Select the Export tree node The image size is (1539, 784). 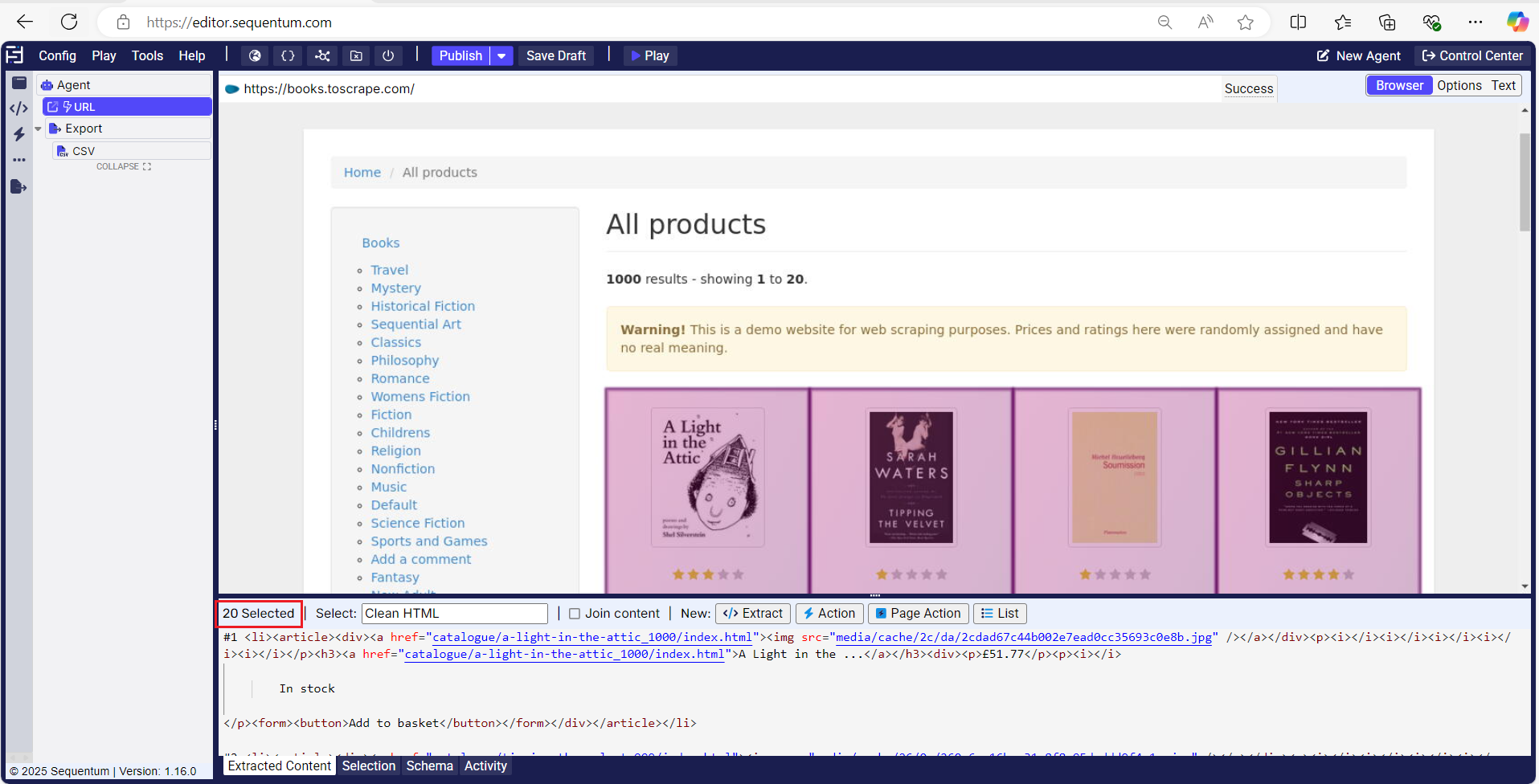[x=128, y=129]
